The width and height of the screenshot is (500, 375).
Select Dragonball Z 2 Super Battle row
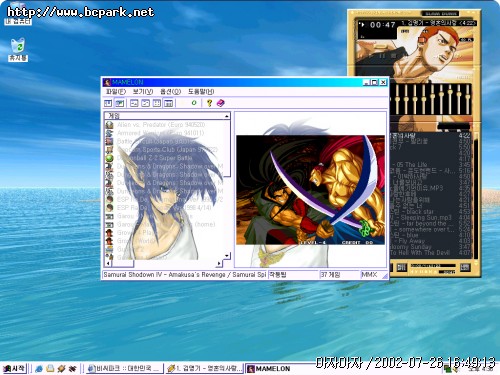click(x=154, y=158)
